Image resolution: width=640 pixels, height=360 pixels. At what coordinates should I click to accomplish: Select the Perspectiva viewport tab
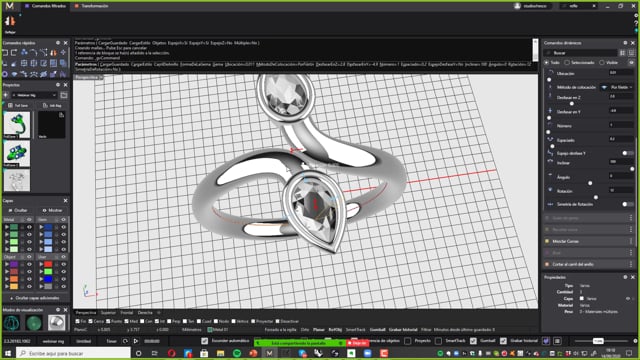86,313
